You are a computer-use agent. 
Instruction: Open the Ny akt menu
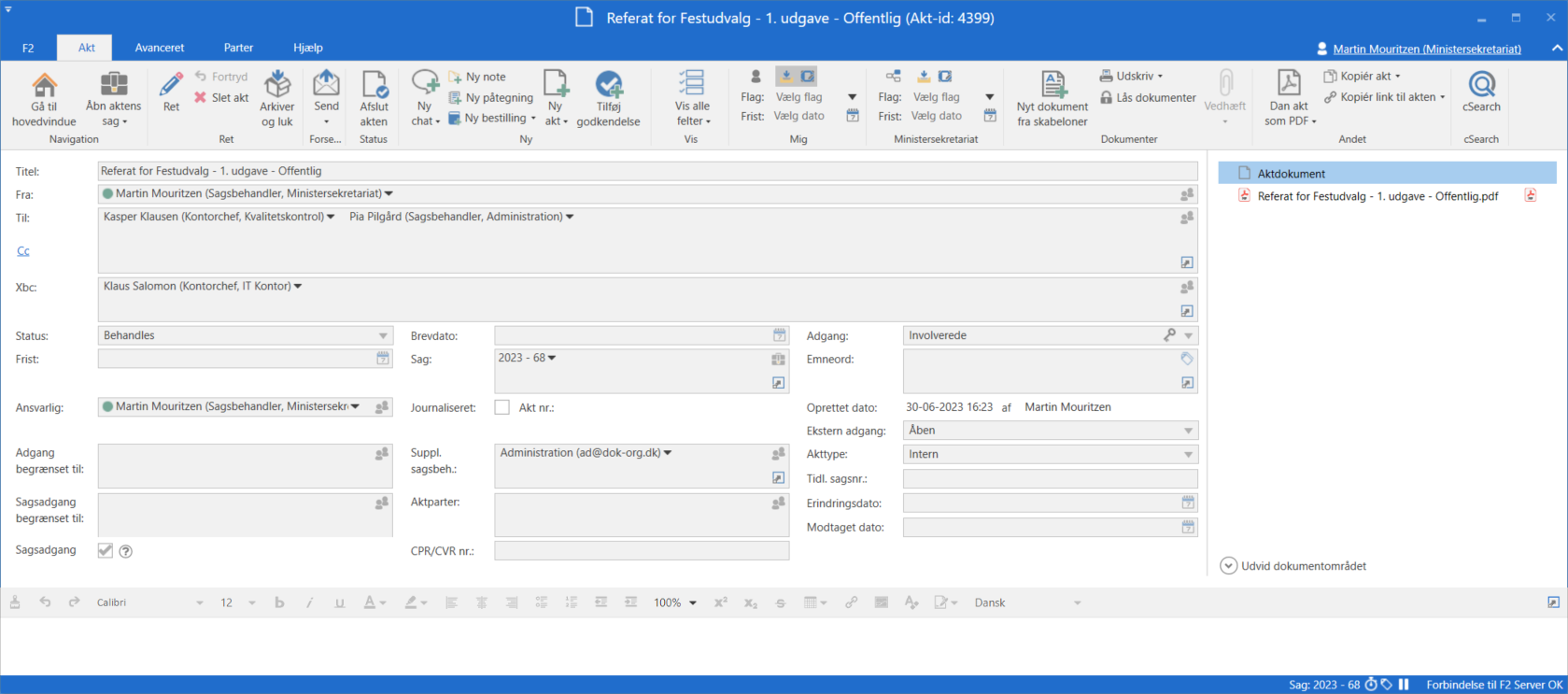pyautogui.click(x=557, y=99)
